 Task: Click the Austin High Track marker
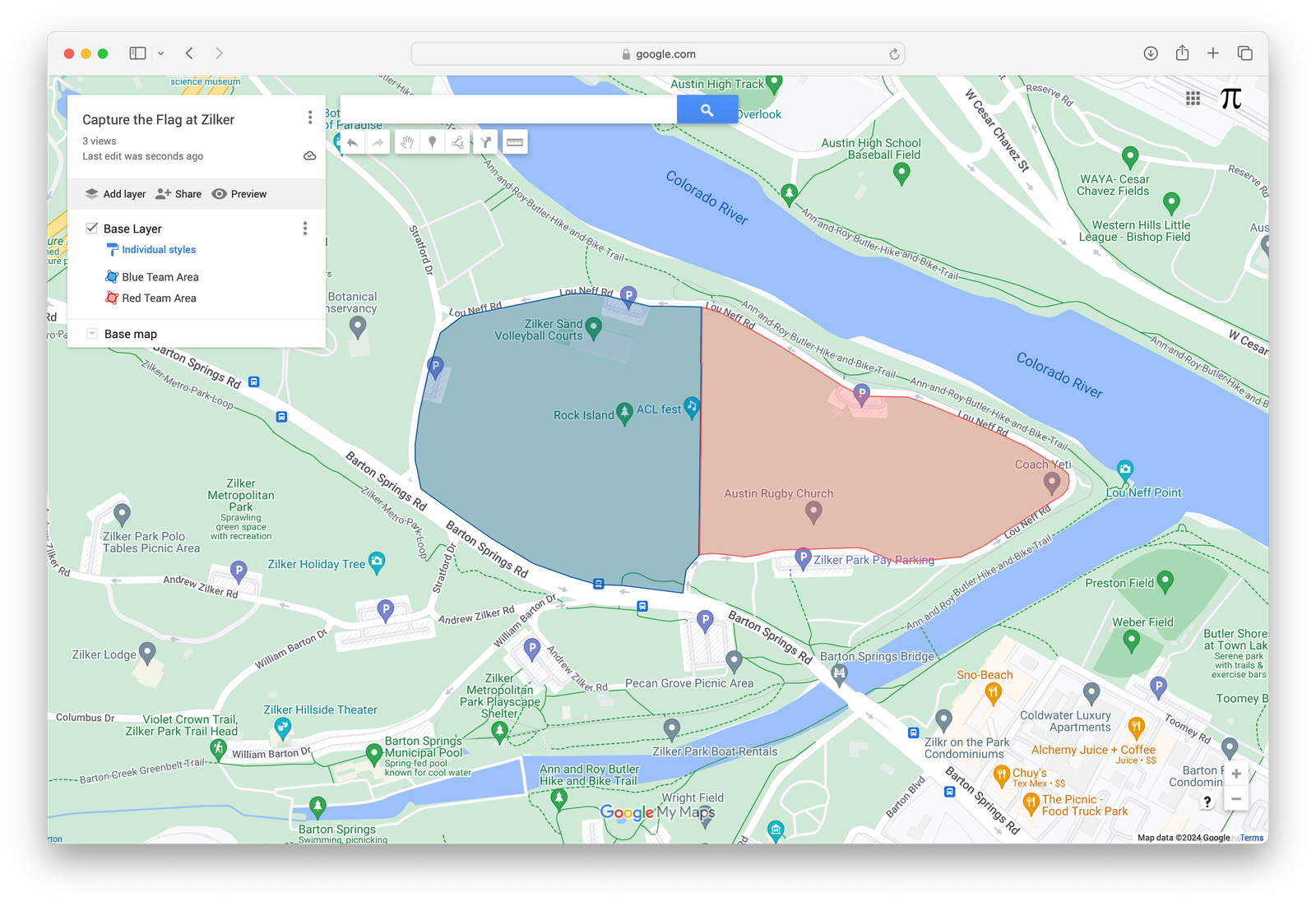tap(774, 83)
